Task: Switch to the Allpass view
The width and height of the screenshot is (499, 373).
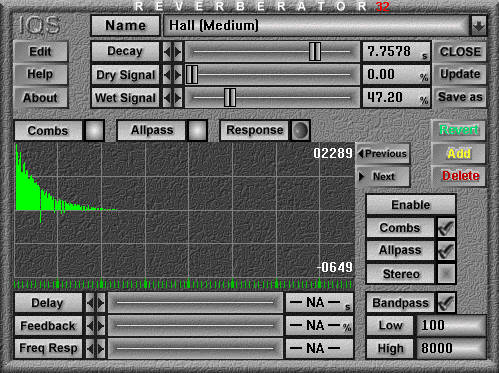Action: pos(152,130)
